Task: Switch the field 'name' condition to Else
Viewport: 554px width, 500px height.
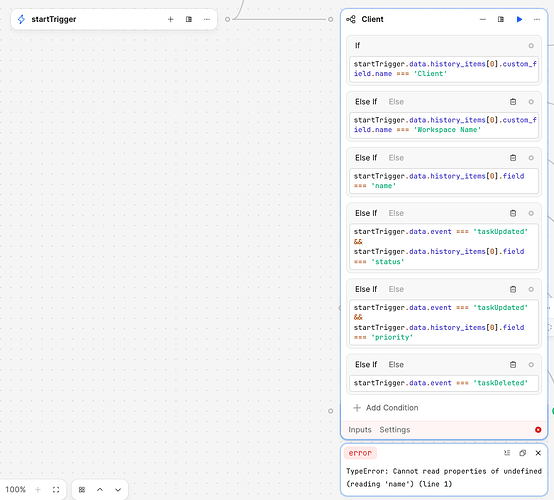Action: 396,158
